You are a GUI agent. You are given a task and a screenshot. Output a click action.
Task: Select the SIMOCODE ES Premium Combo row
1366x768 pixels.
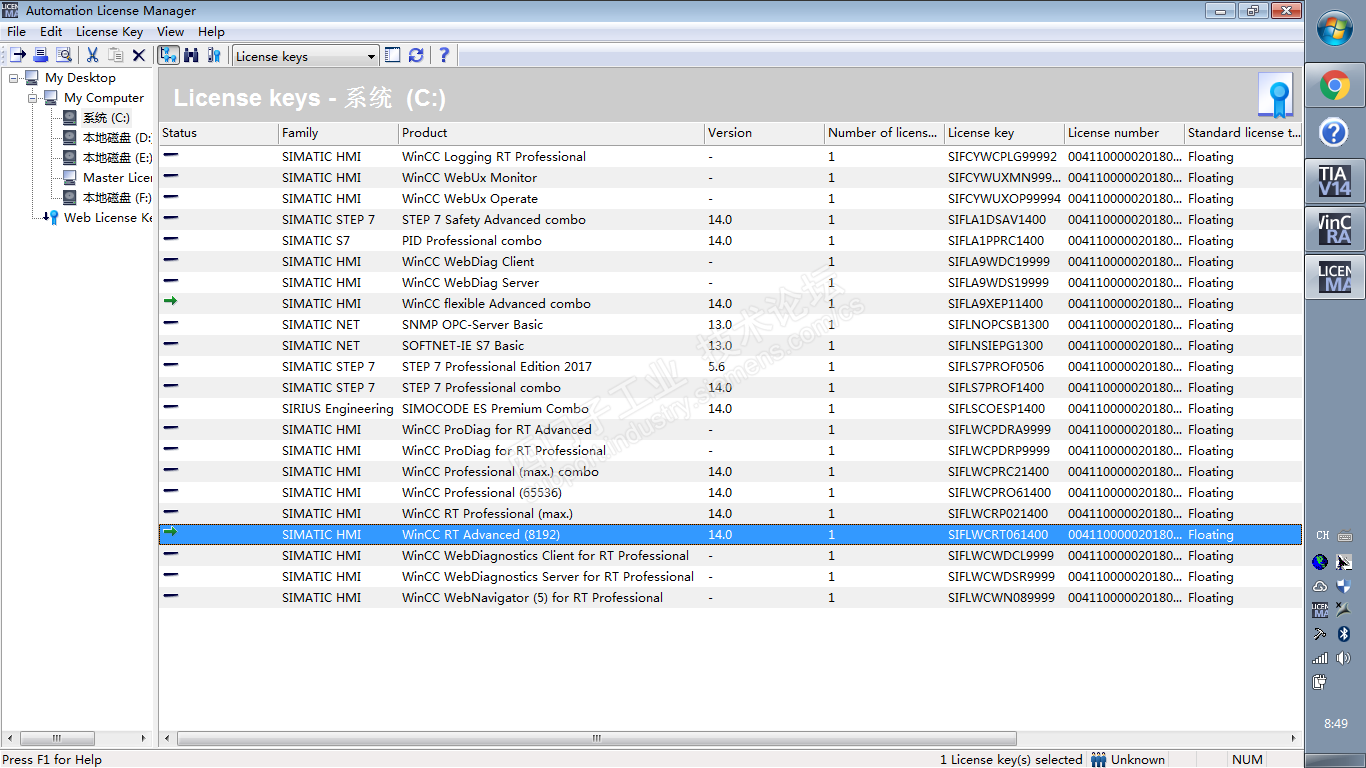point(730,409)
